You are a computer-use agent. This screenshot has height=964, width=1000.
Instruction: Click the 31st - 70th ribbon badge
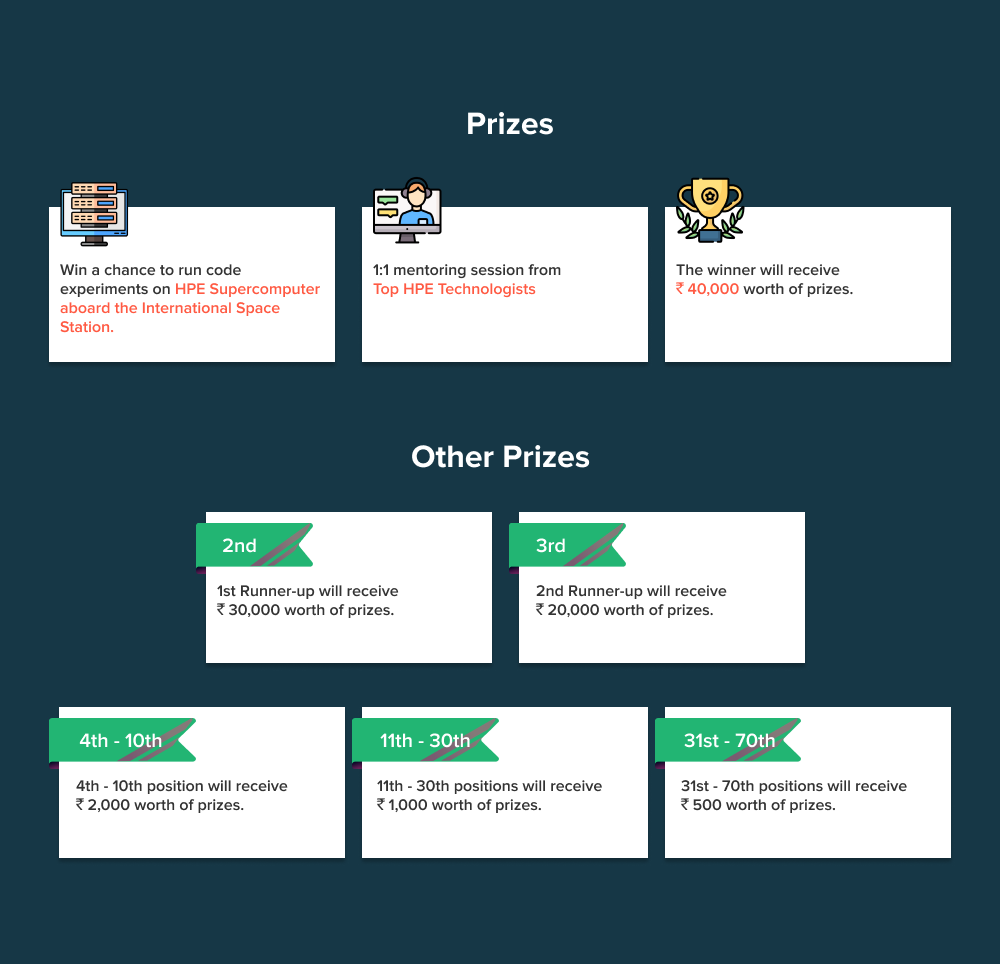(x=728, y=740)
